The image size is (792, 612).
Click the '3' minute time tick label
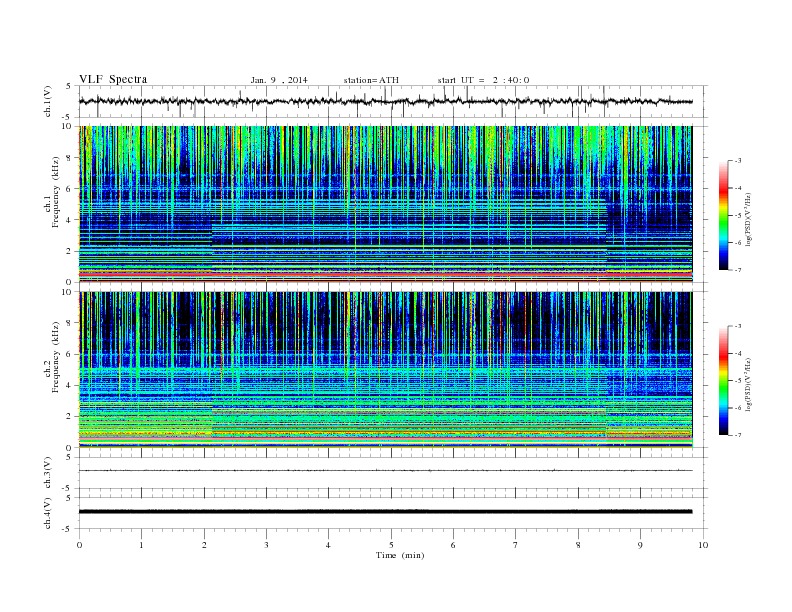point(266,545)
